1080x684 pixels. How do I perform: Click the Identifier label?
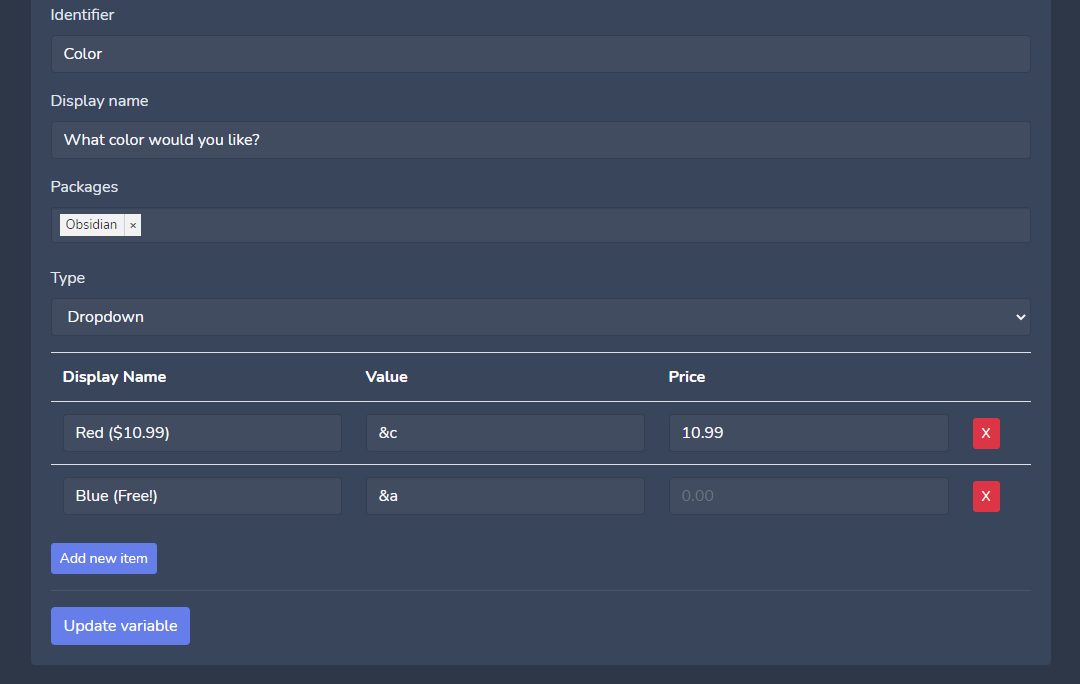click(x=82, y=15)
